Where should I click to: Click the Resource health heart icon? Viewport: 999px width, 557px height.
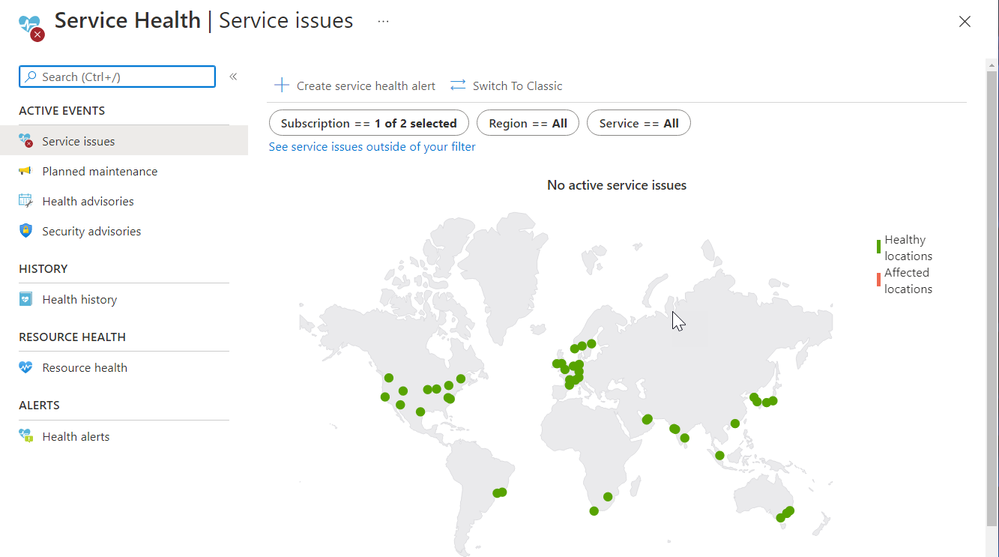point(25,367)
